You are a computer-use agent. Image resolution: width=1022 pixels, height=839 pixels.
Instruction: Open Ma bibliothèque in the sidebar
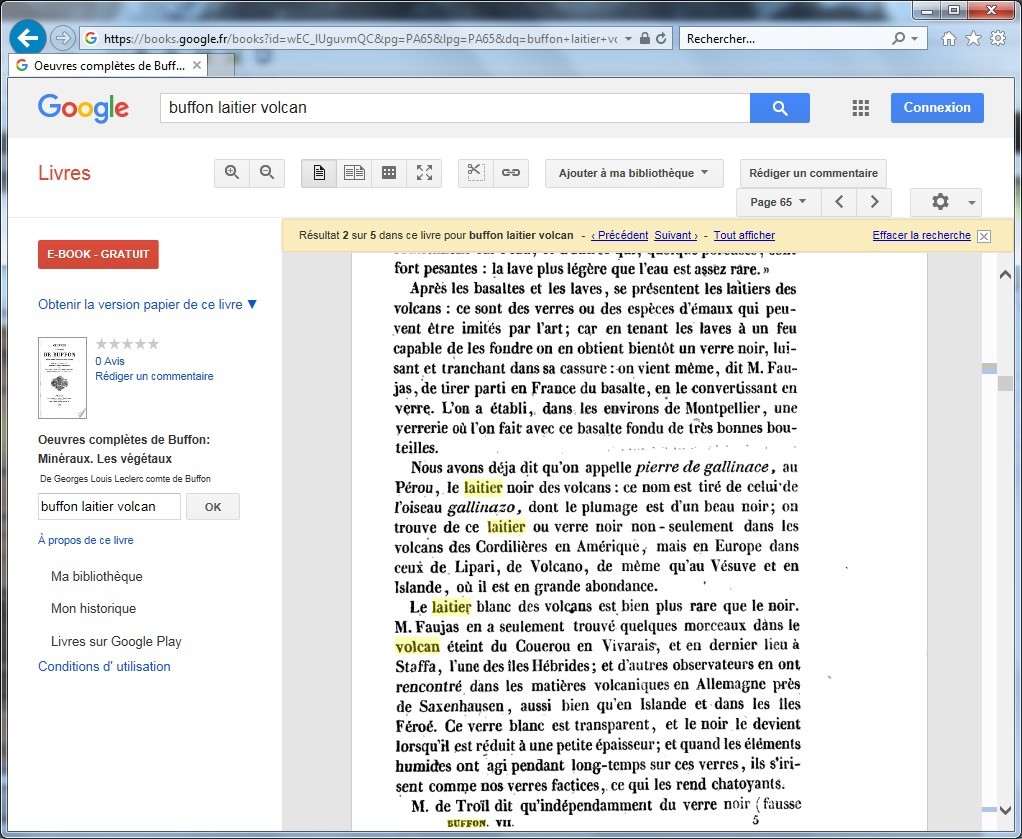tap(96, 576)
